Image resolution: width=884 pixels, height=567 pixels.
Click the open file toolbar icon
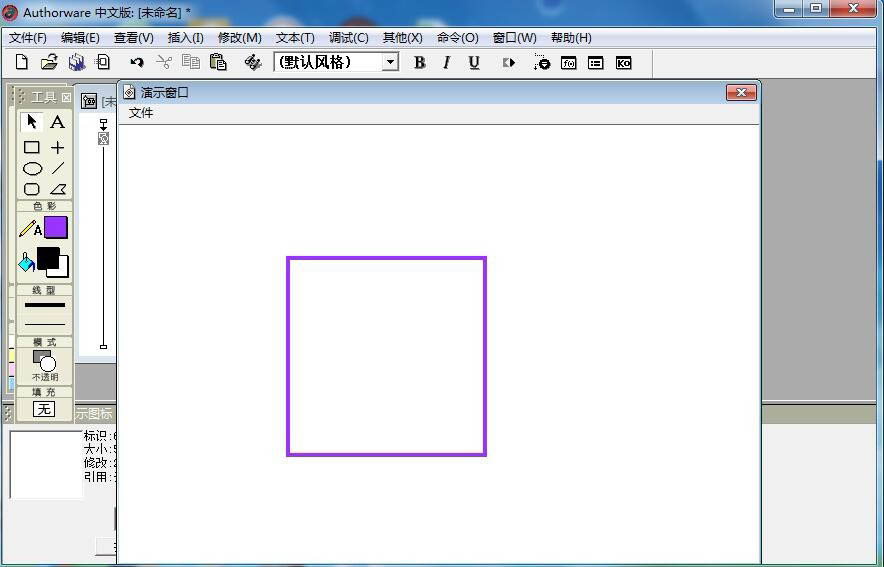tap(48, 62)
